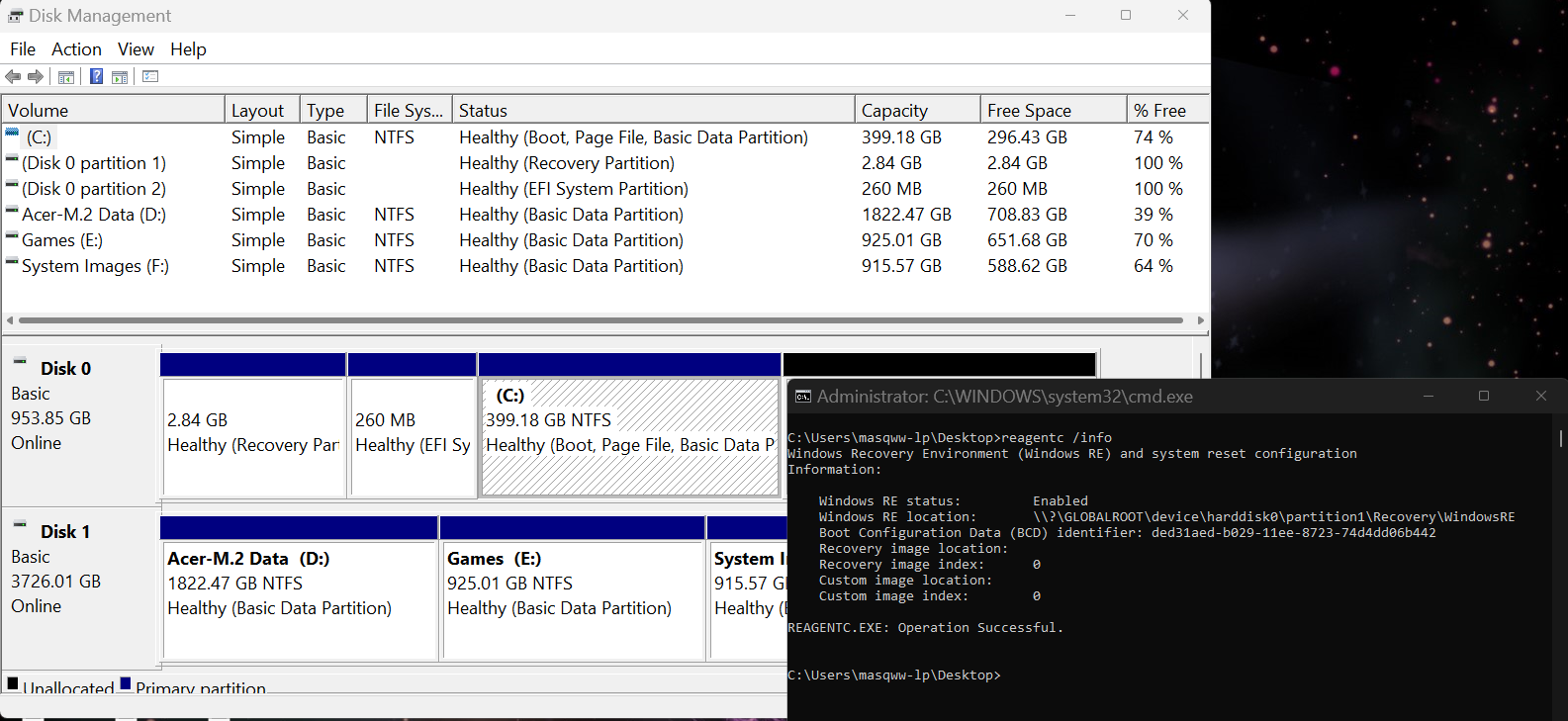The height and width of the screenshot is (721, 1568).
Task: Click the Disk Management title bar icon
Action: click(x=15, y=16)
